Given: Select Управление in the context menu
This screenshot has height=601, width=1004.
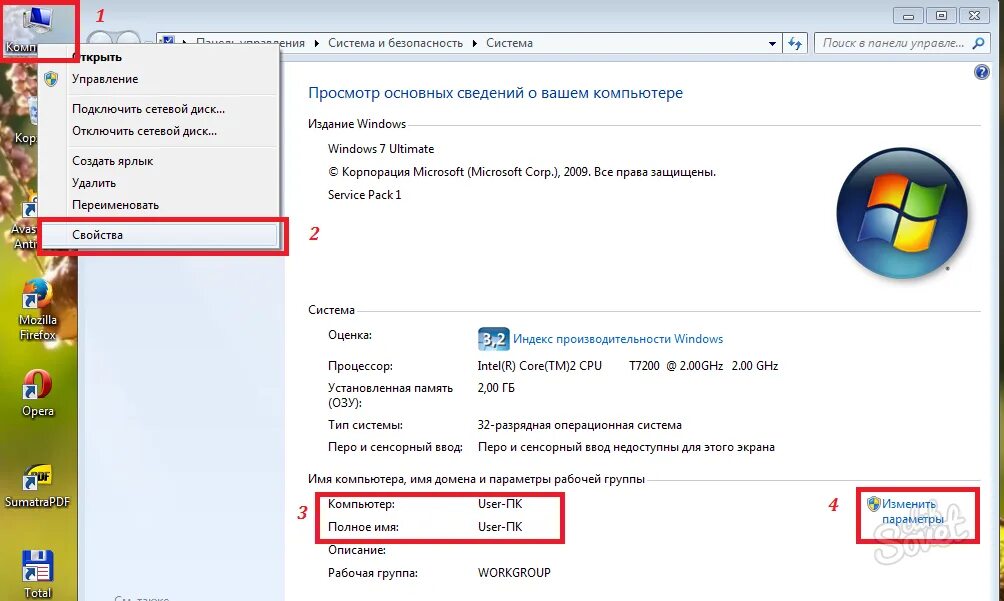Looking at the screenshot, I should coord(158,79).
